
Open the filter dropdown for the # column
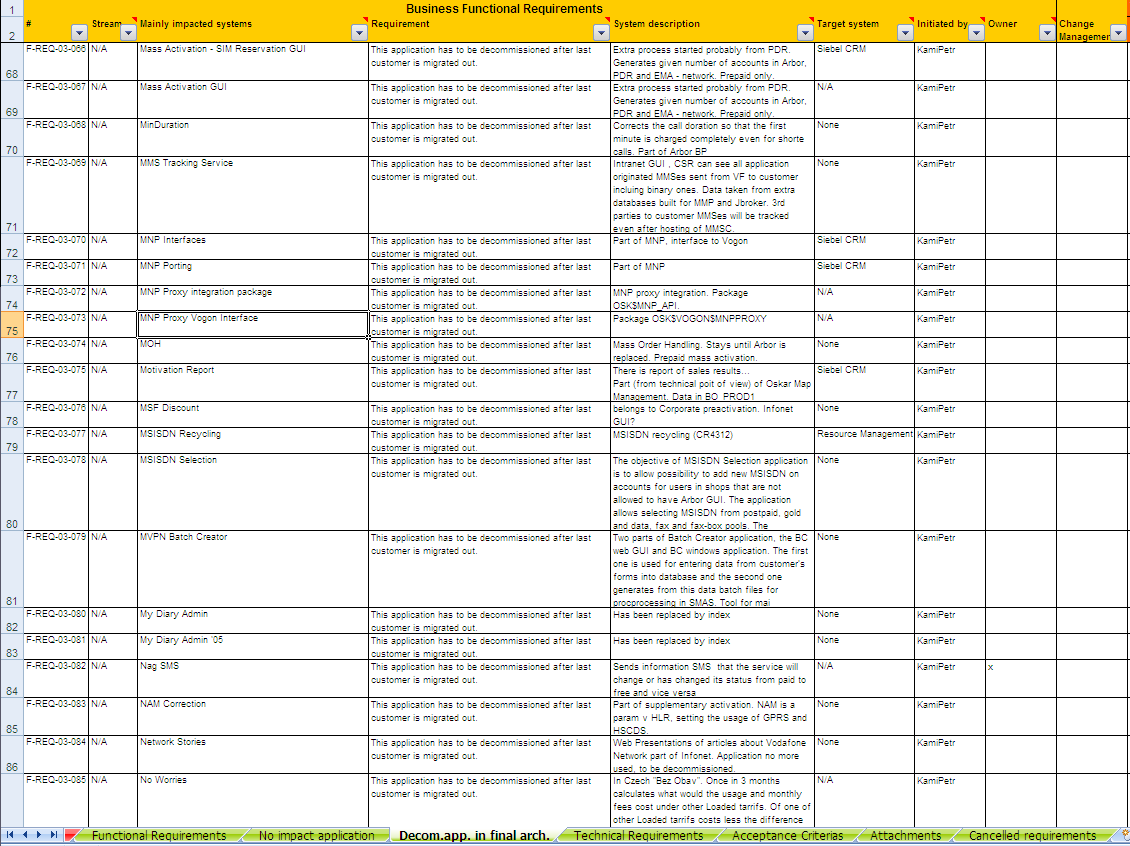pyautogui.click(x=79, y=33)
